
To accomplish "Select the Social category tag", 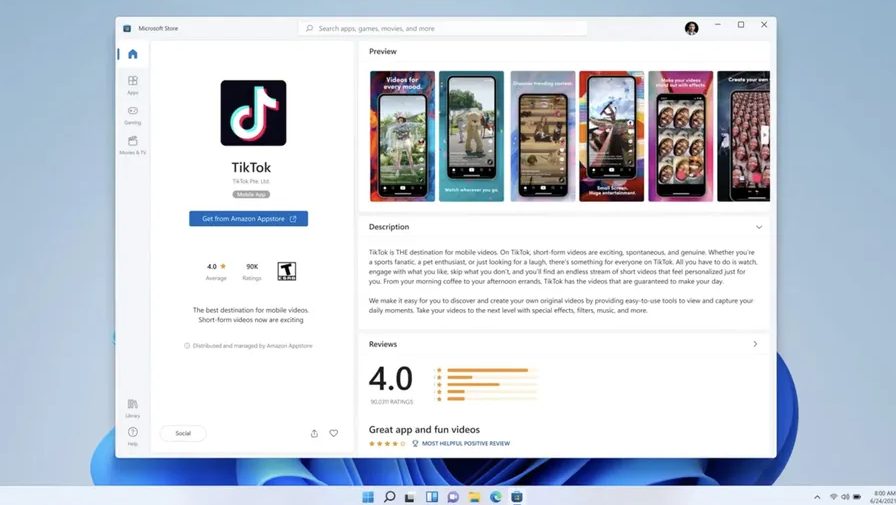I will point(183,433).
